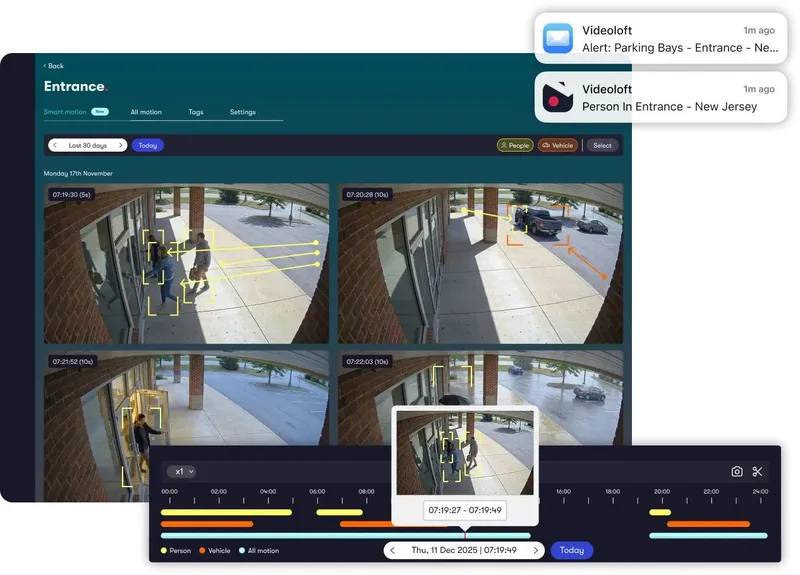The image size is (800, 575).
Task: Click the Today button in timeline bar
Action: pyautogui.click(x=571, y=550)
